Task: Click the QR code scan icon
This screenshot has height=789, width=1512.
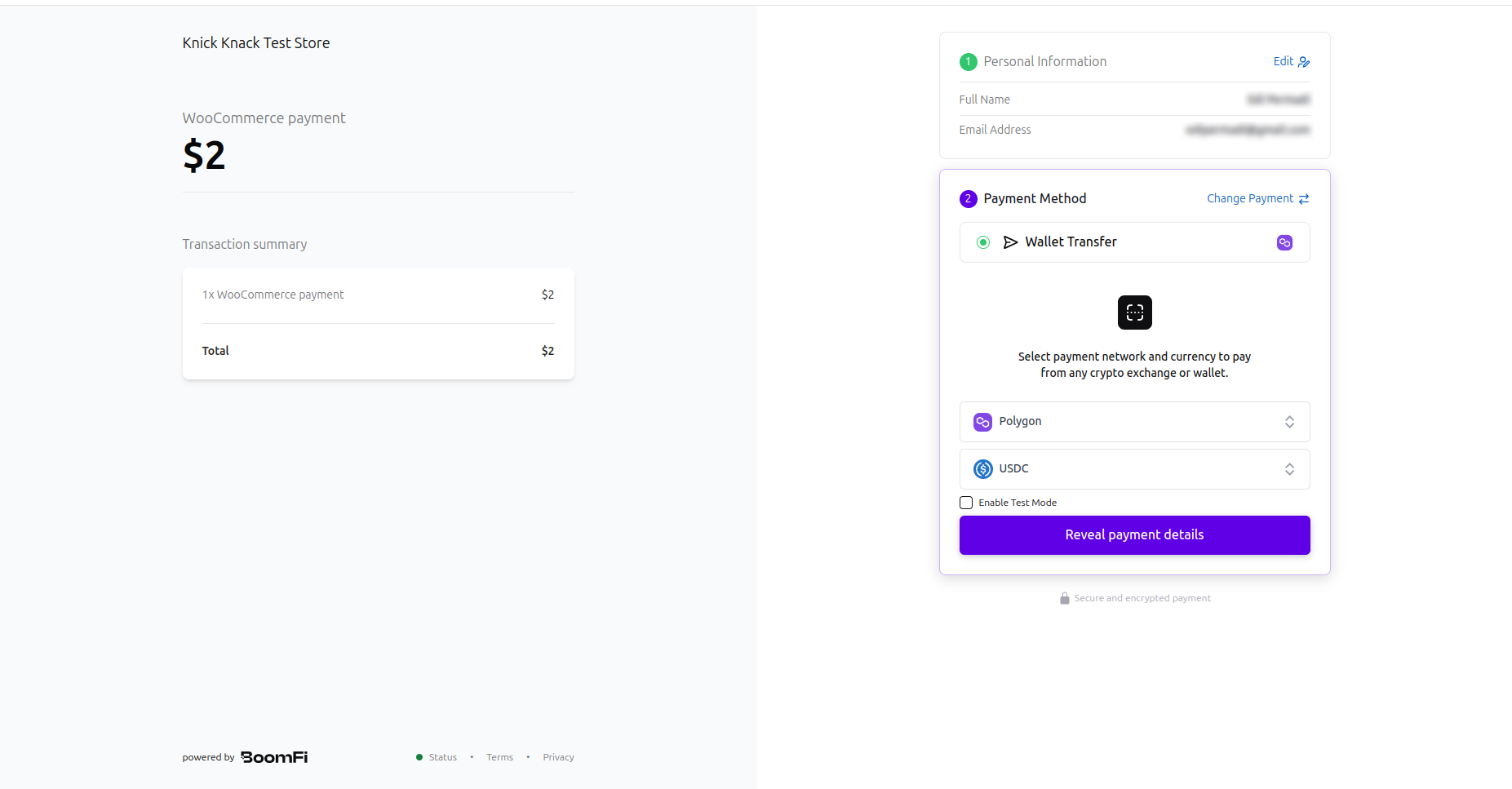Action: (1134, 312)
